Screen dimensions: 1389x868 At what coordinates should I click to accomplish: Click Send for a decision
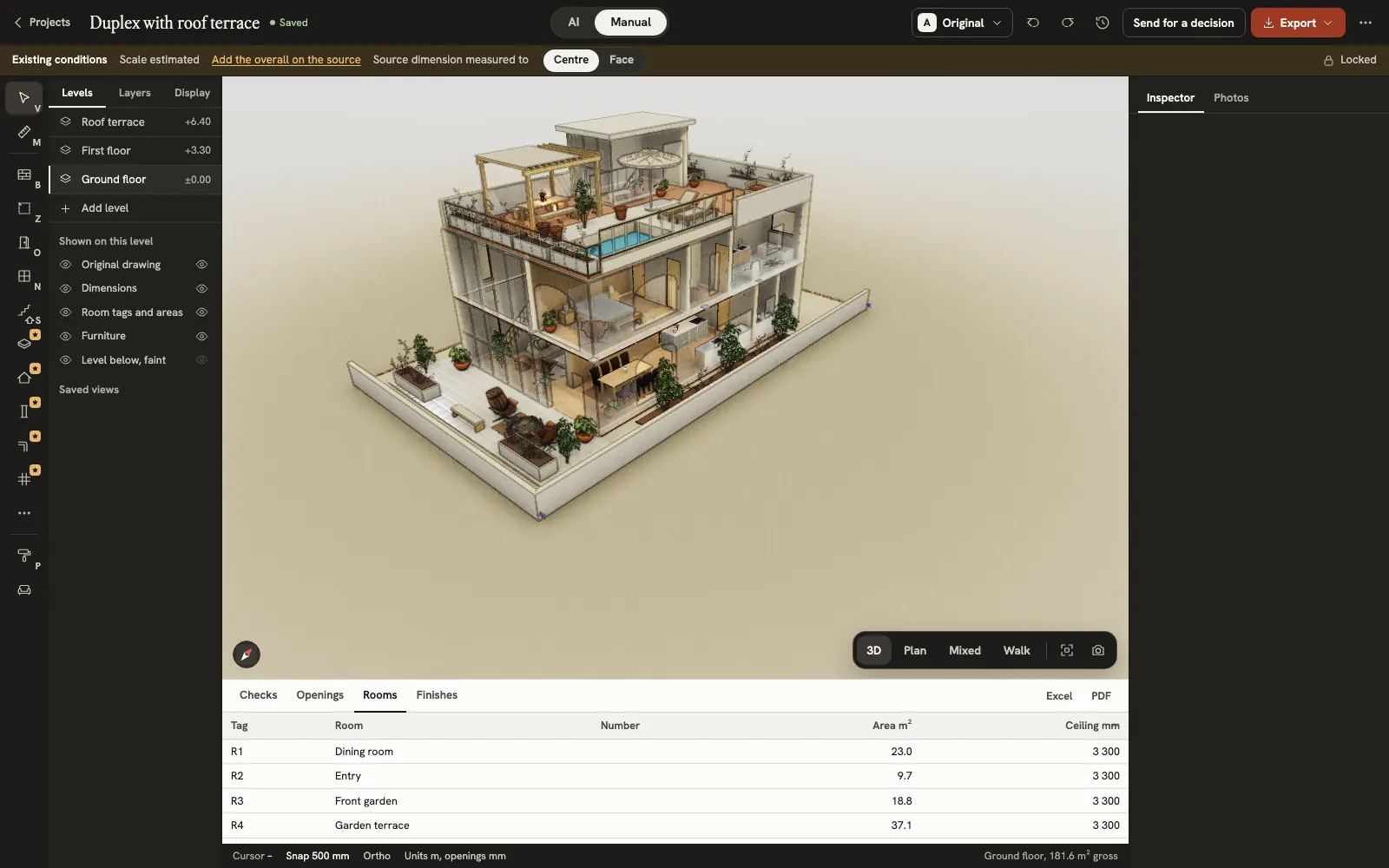point(1183,23)
